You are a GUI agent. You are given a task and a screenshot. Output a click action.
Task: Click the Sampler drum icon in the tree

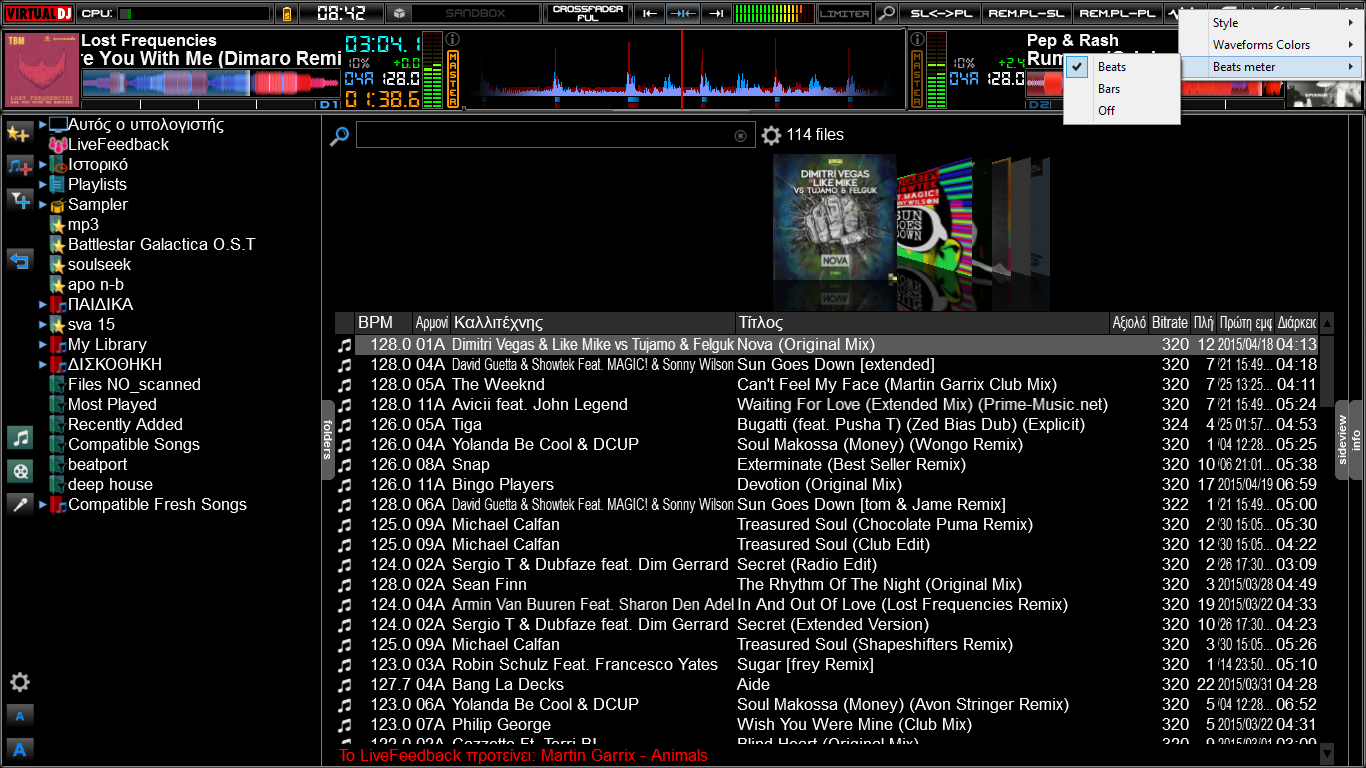pyautogui.click(x=58, y=205)
